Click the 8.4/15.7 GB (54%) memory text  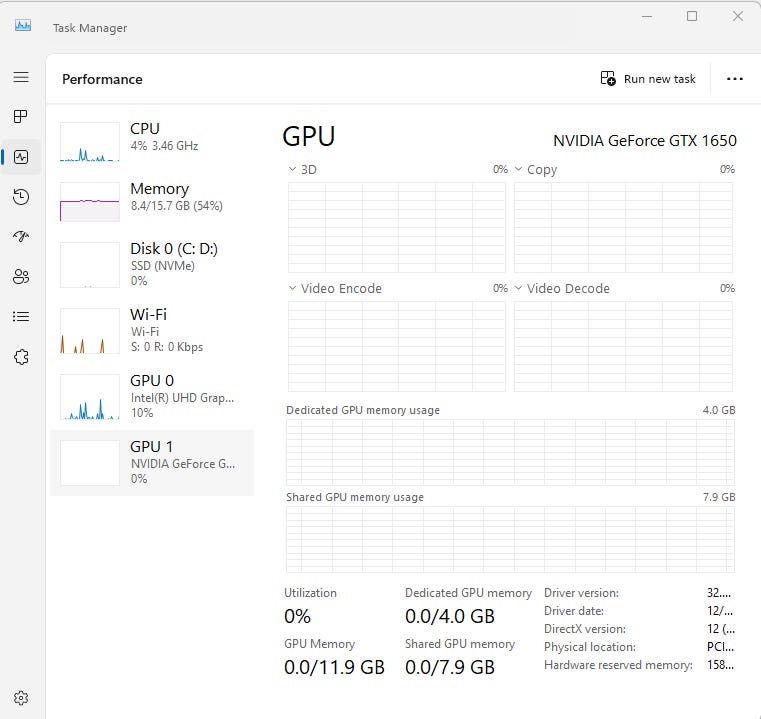pyautogui.click(x=177, y=206)
